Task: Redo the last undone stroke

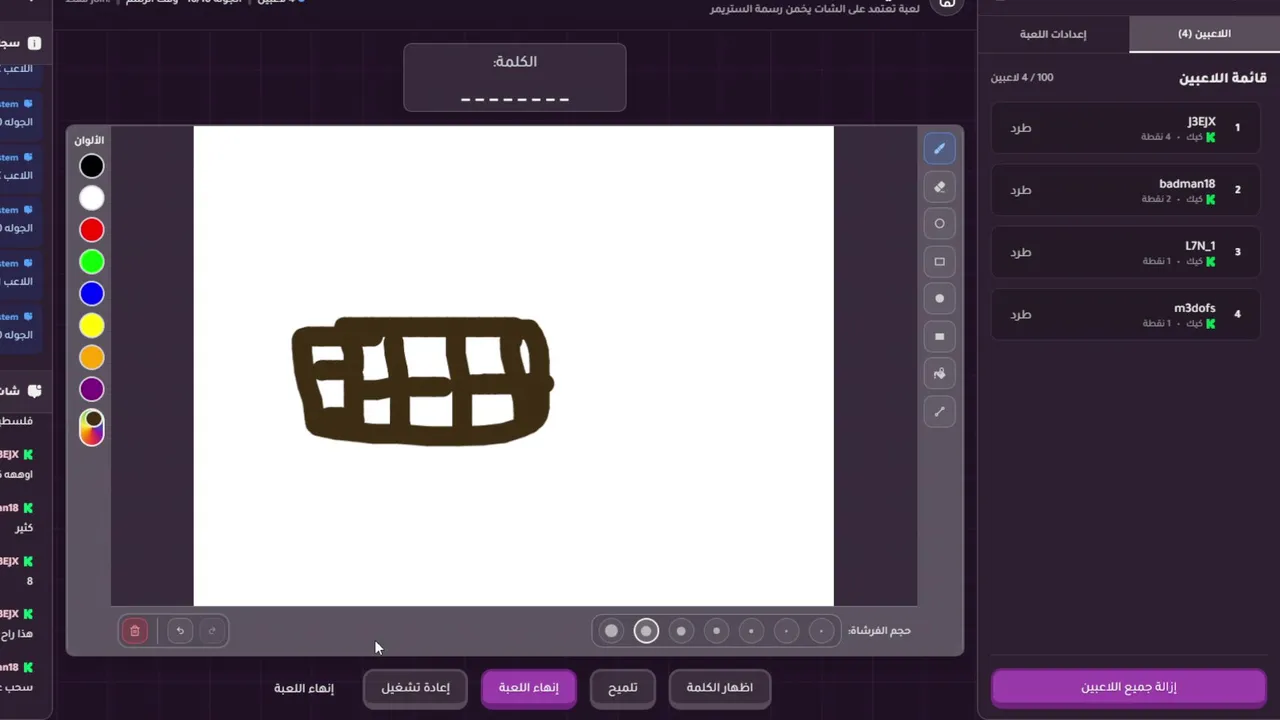Action: coord(212,631)
